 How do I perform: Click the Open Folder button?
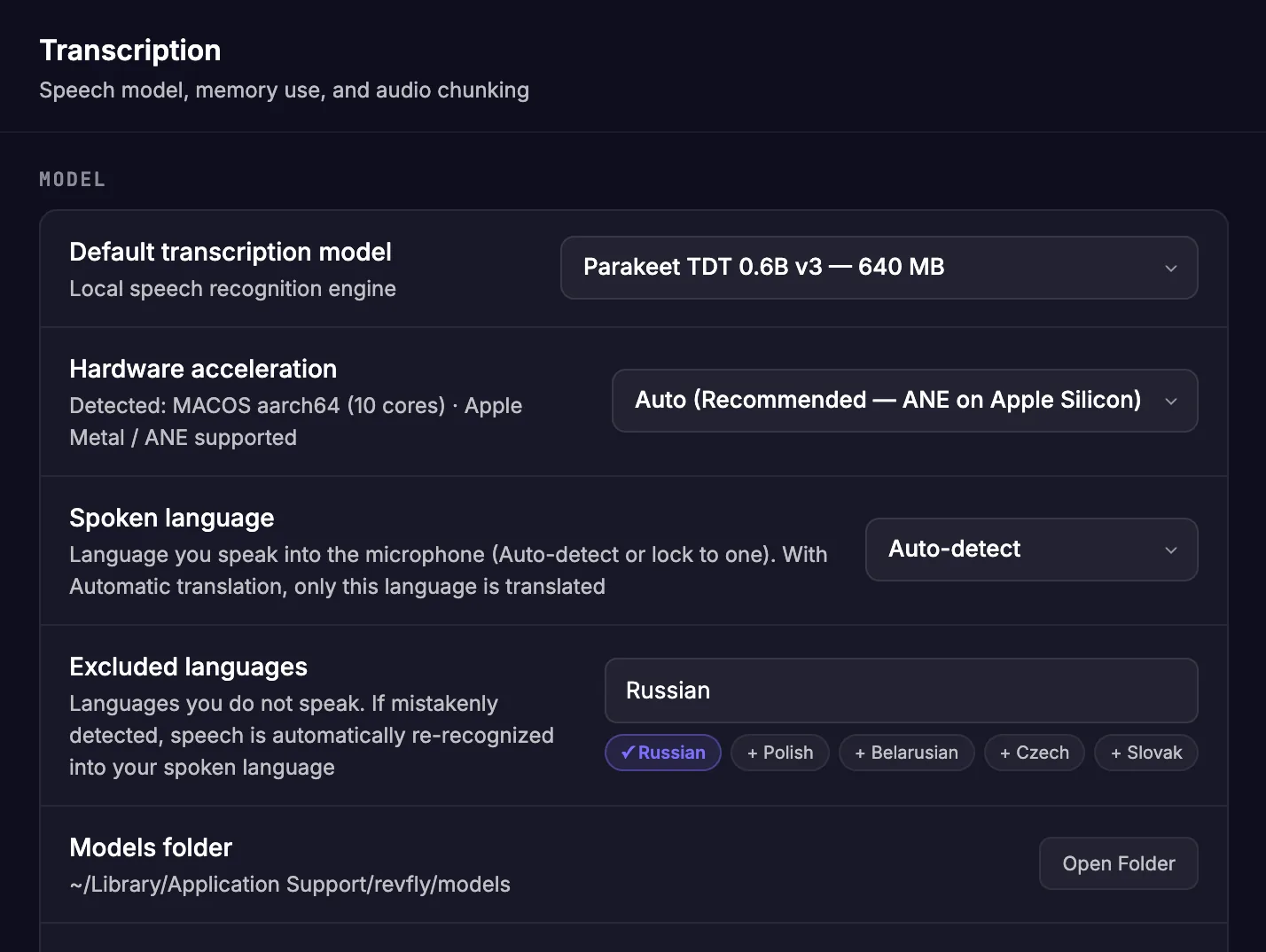(x=1119, y=863)
